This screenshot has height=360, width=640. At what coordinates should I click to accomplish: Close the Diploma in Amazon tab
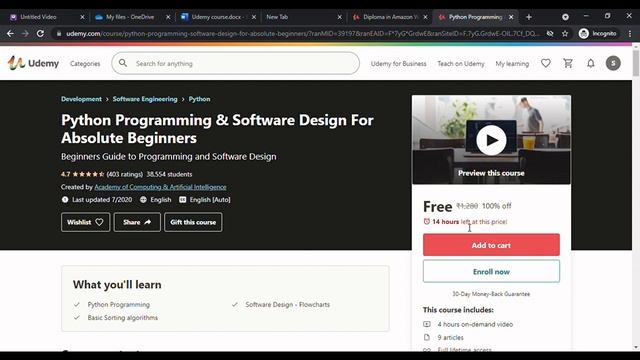425,17
